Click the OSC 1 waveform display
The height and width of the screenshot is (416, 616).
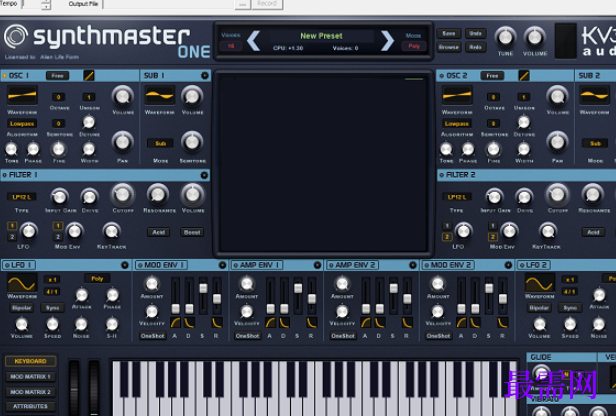[x=22, y=95]
